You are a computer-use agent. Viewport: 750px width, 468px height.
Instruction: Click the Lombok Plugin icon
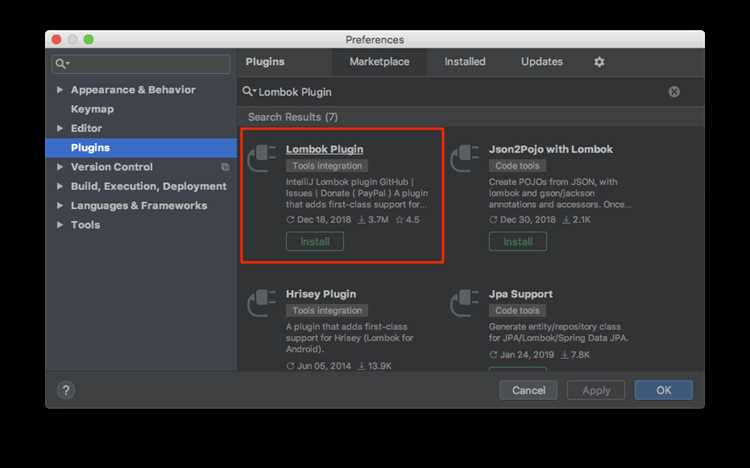pyautogui.click(x=262, y=158)
